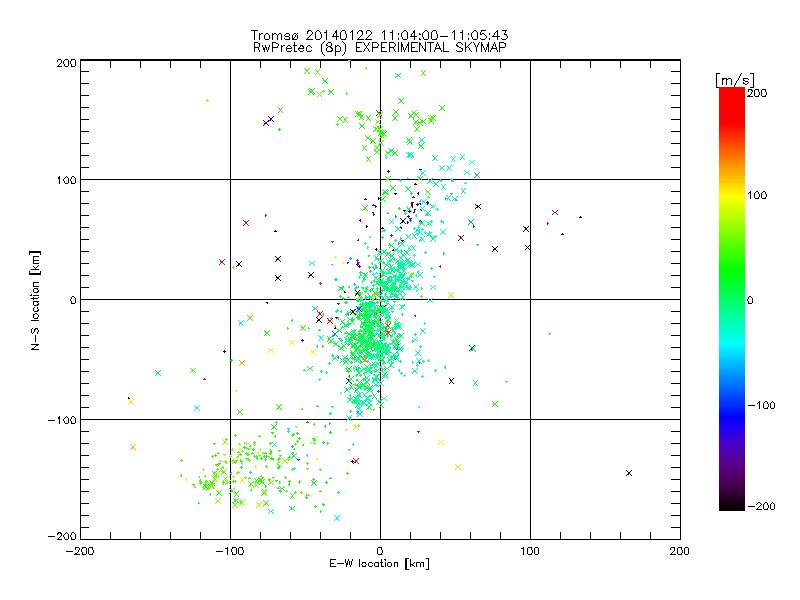The height and width of the screenshot is (600, 800).
Task: Click the y-axis tick label '100'
Action: (66, 180)
